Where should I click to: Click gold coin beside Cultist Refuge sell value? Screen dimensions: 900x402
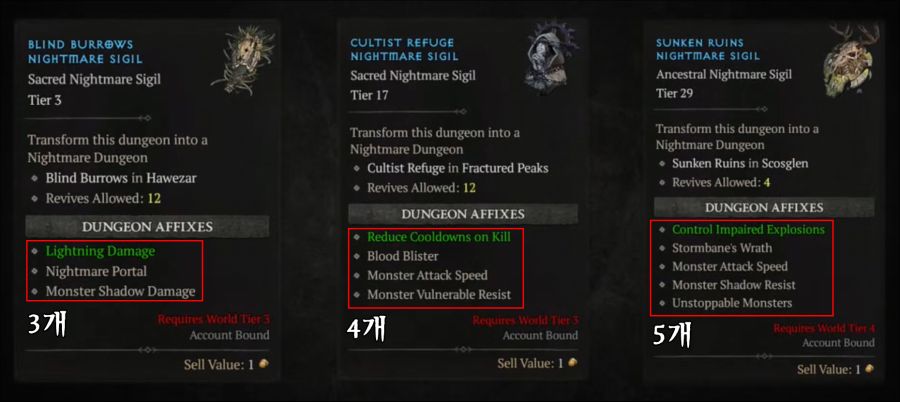click(572, 363)
